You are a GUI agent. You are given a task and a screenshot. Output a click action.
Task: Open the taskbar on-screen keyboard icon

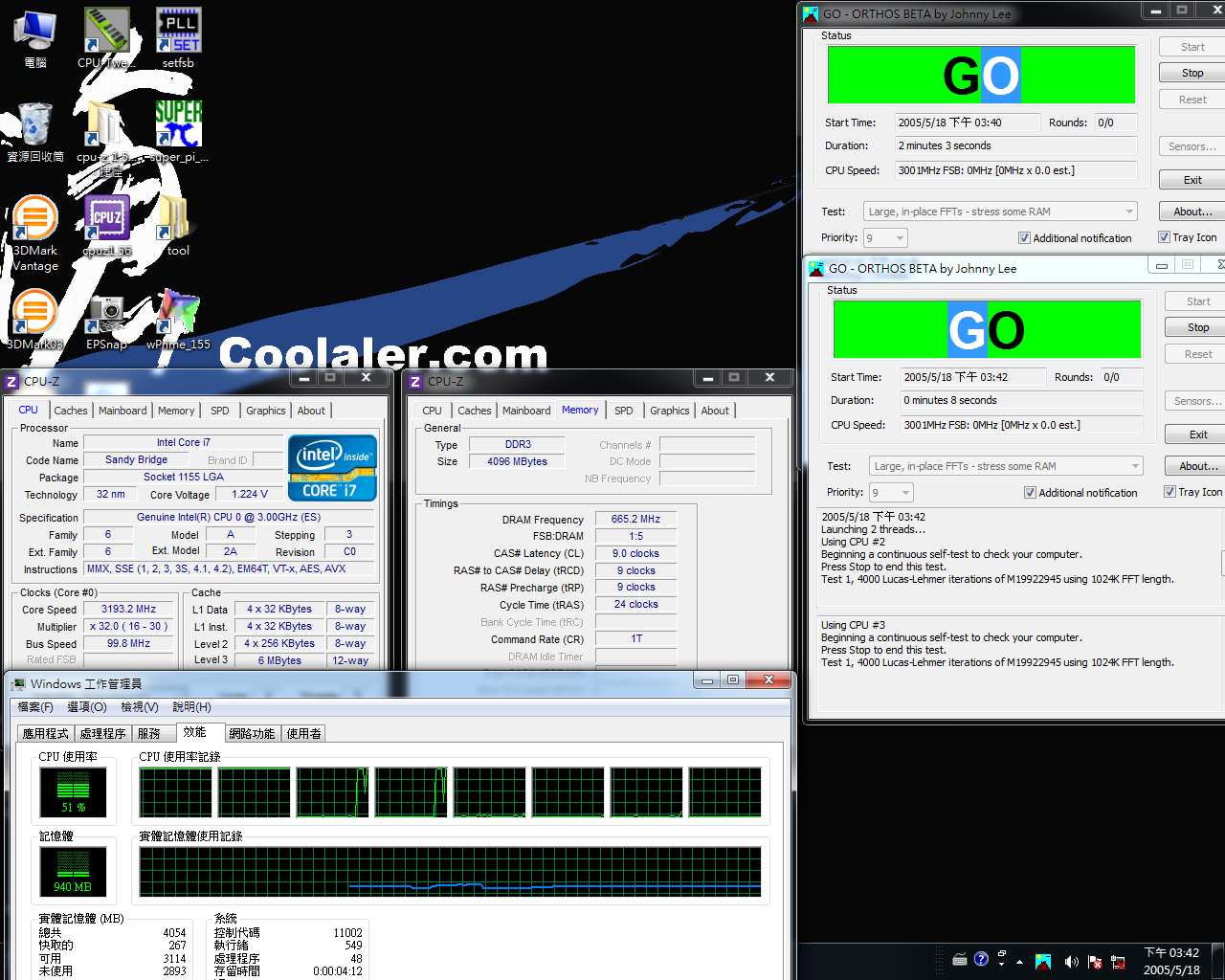(959, 960)
